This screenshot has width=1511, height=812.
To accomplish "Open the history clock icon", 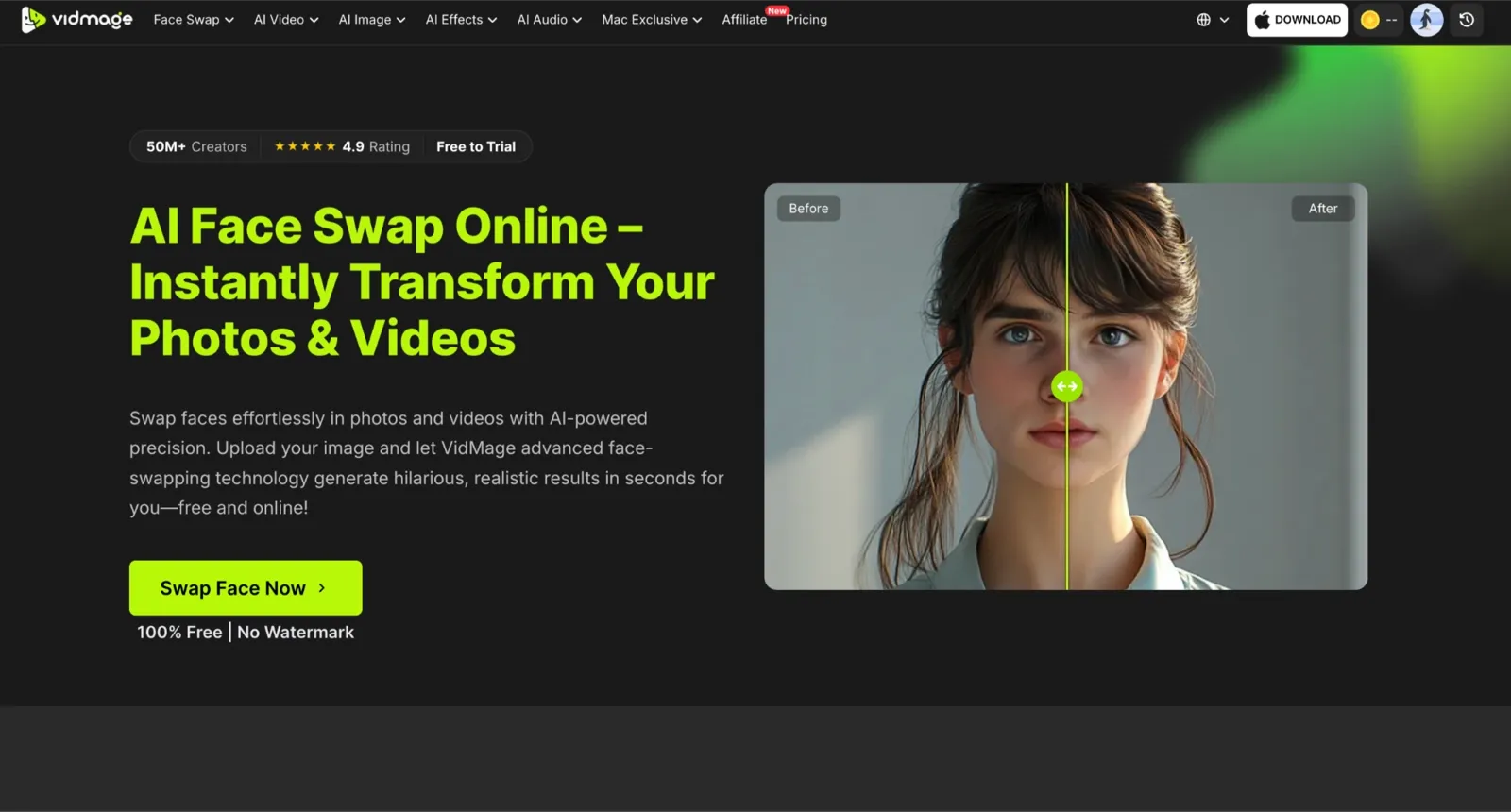I will point(1467,20).
